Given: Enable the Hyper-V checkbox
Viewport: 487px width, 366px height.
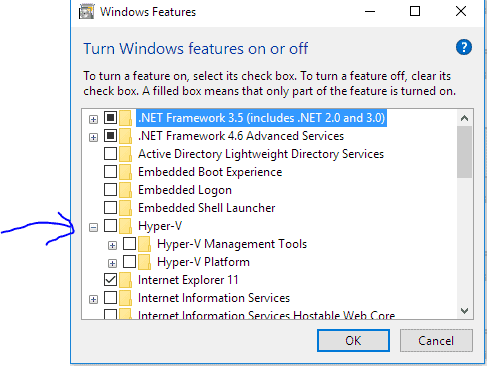Looking at the screenshot, I should pyautogui.click(x=110, y=226).
